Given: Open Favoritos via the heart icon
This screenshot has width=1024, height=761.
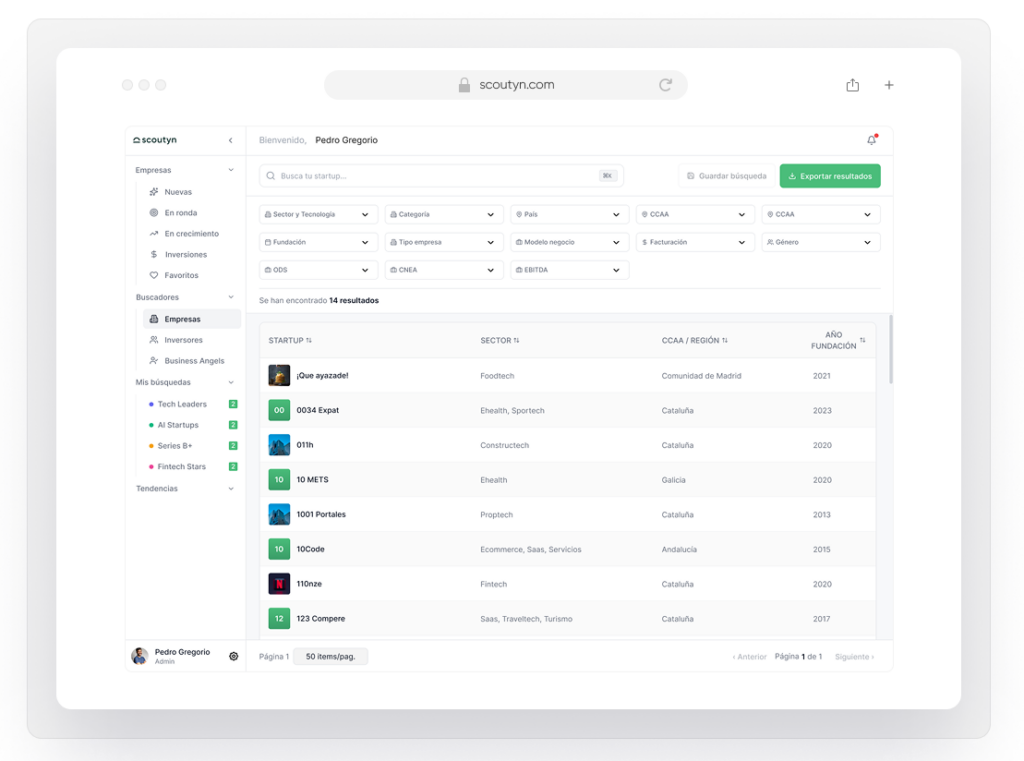Looking at the screenshot, I should [154, 275].
